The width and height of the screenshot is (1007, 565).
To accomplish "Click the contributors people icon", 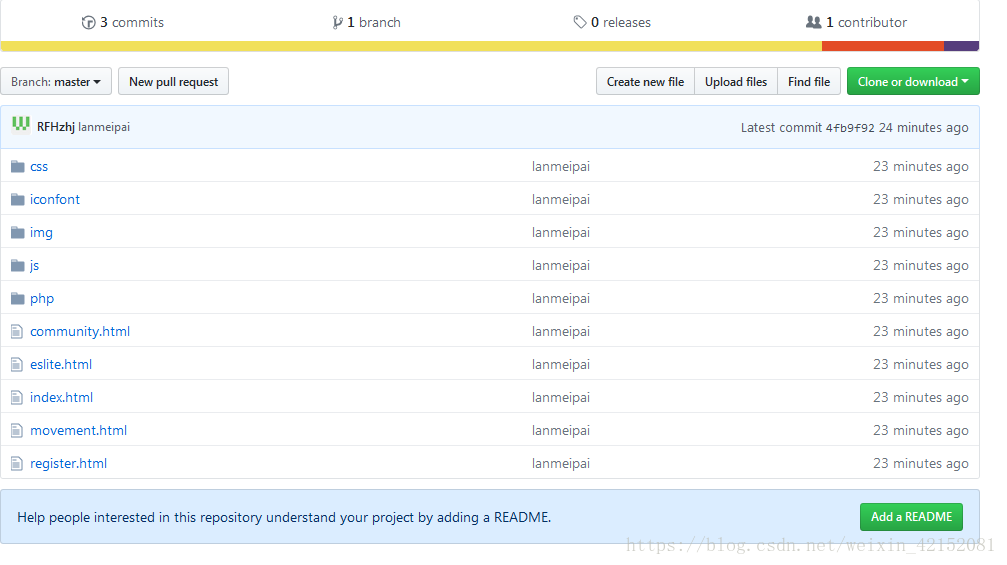I will pyautogui.click(x=813, y=22).
